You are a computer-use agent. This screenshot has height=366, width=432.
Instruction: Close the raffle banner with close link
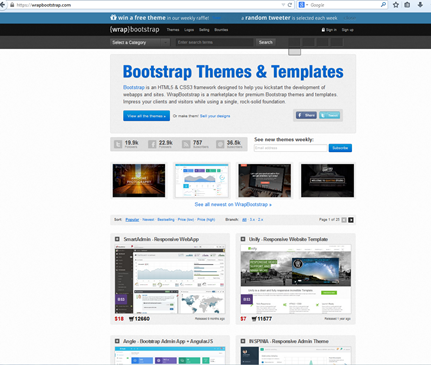pos(349,18)
